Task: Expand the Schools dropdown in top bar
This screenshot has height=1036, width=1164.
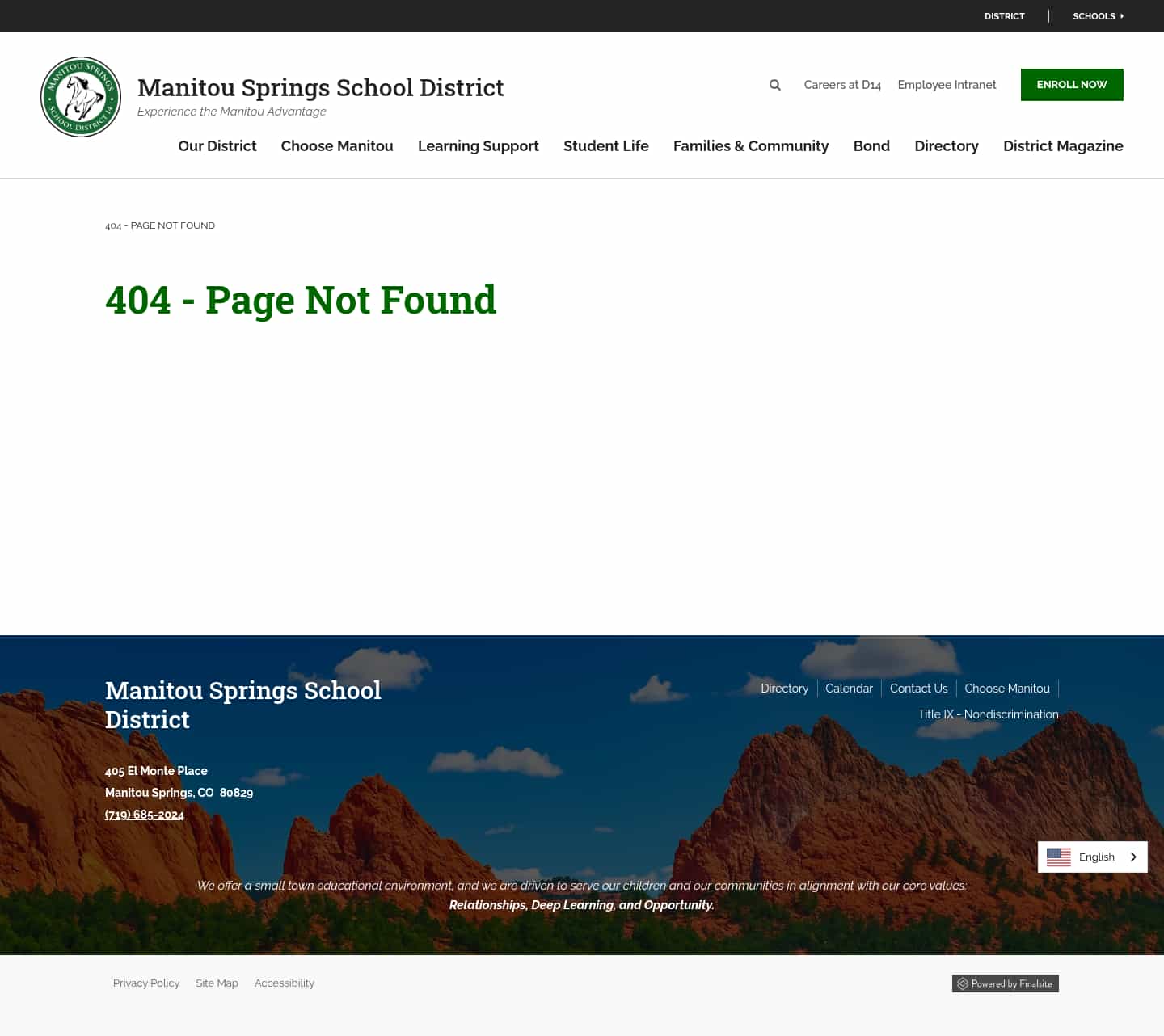Action: tap(1098, 16)
